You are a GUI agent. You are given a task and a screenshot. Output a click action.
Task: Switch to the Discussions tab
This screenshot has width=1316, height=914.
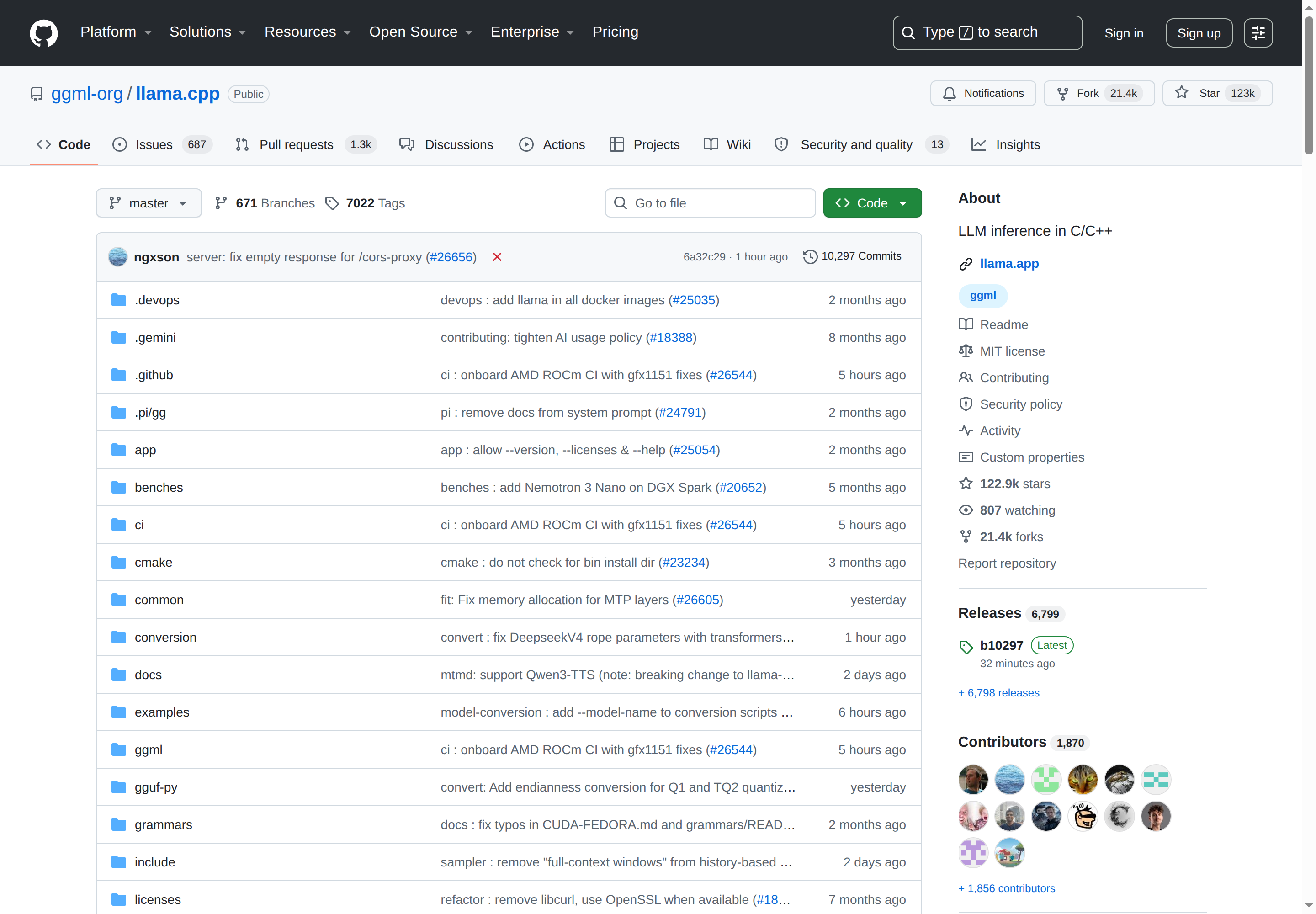pyautogui.click(x=446, y=145)
